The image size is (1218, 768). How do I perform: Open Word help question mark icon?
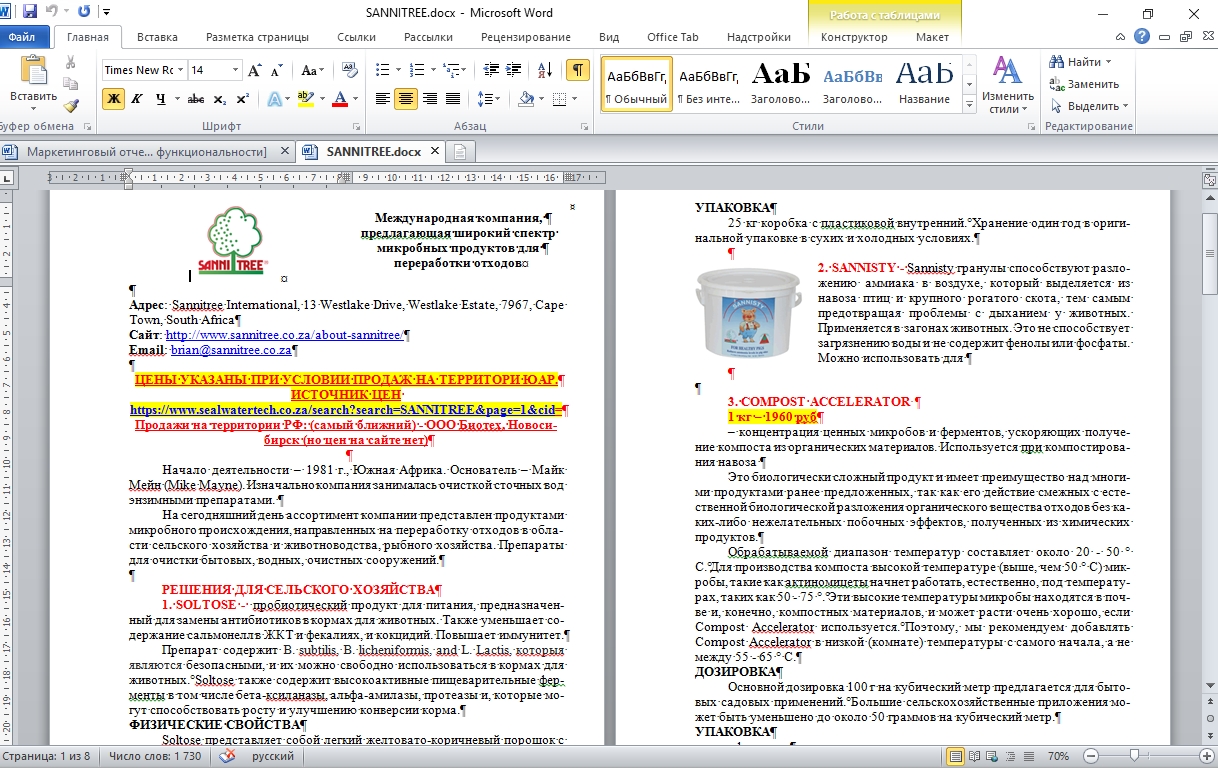[1143, 37]
